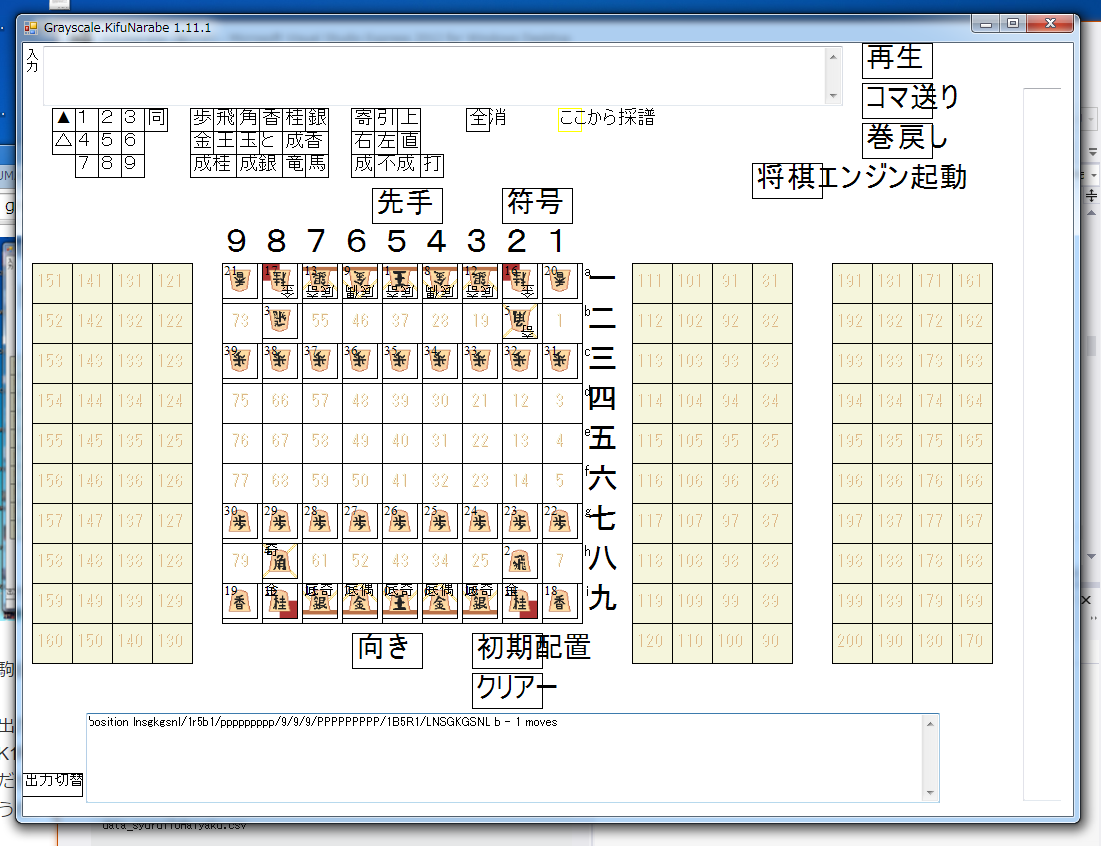The height and width of the screenshot is (846, 1101).
Task: Select the white knight on square 8a
Action: [280, 281]
